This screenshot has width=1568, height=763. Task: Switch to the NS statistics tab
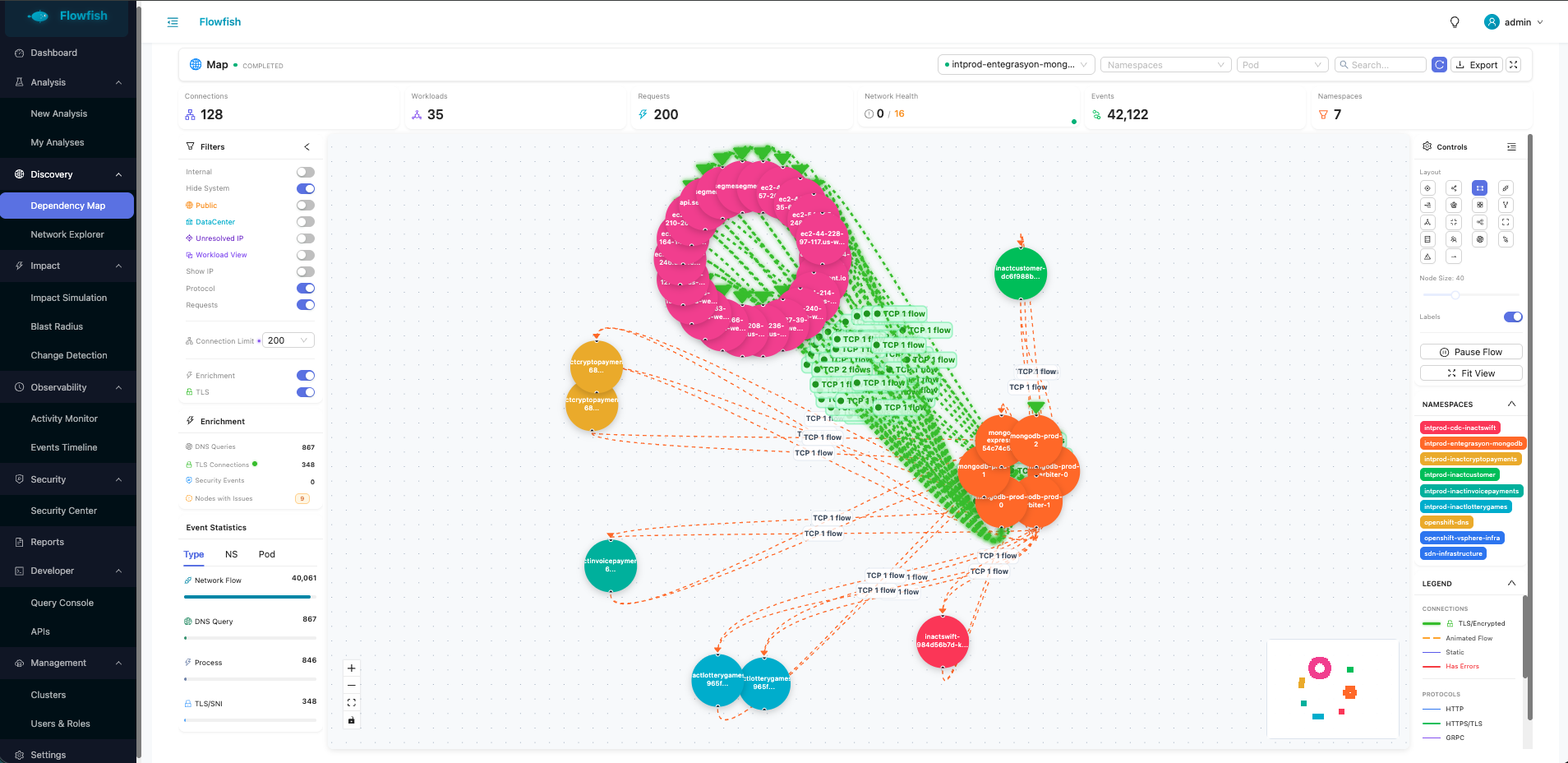232,554
